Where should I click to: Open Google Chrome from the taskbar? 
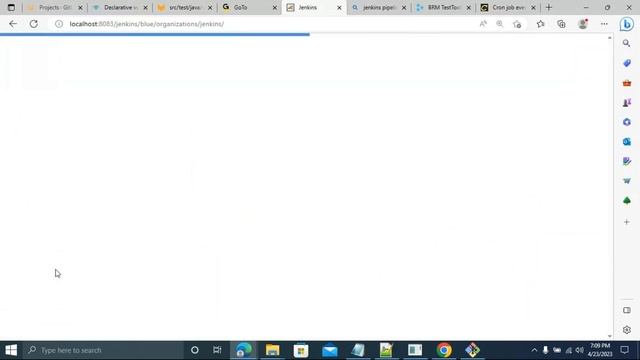pos(444,350)
